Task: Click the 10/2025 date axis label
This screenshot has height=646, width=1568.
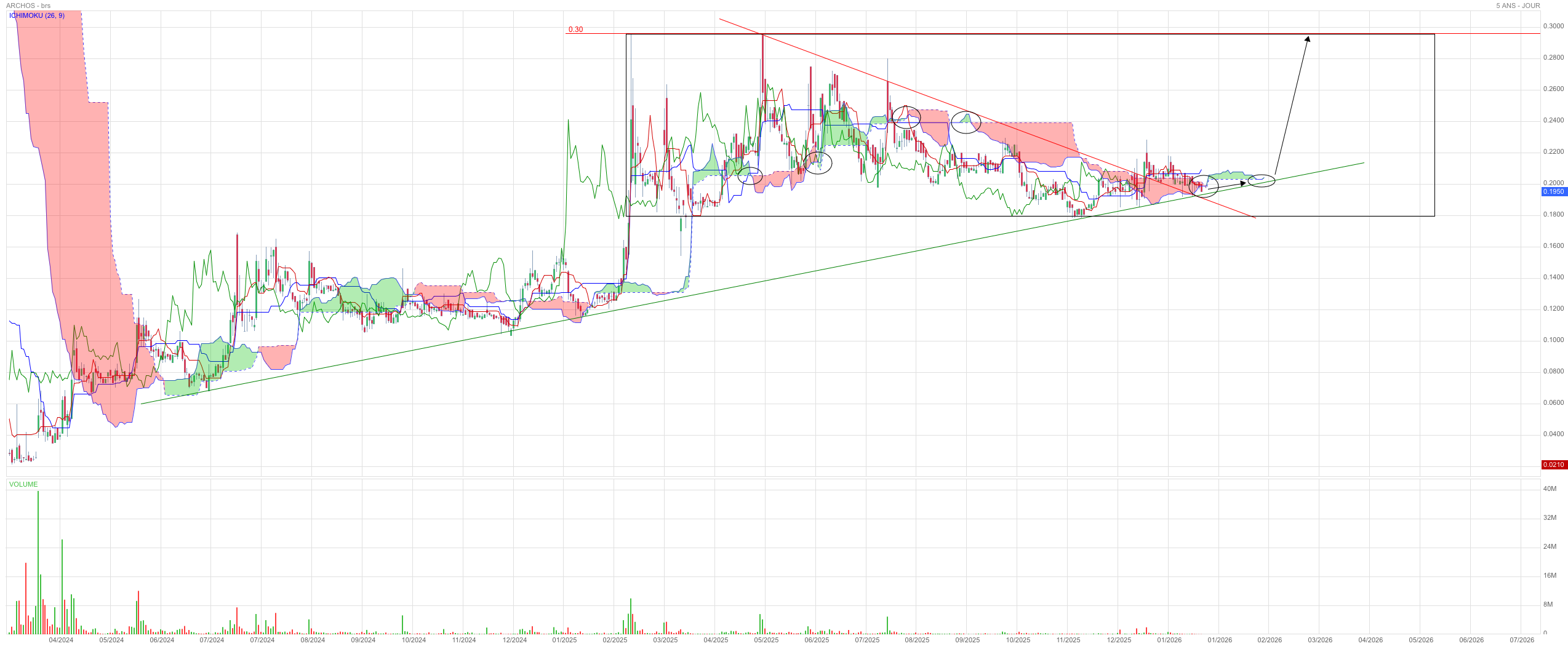Action: click(1018, 640)
